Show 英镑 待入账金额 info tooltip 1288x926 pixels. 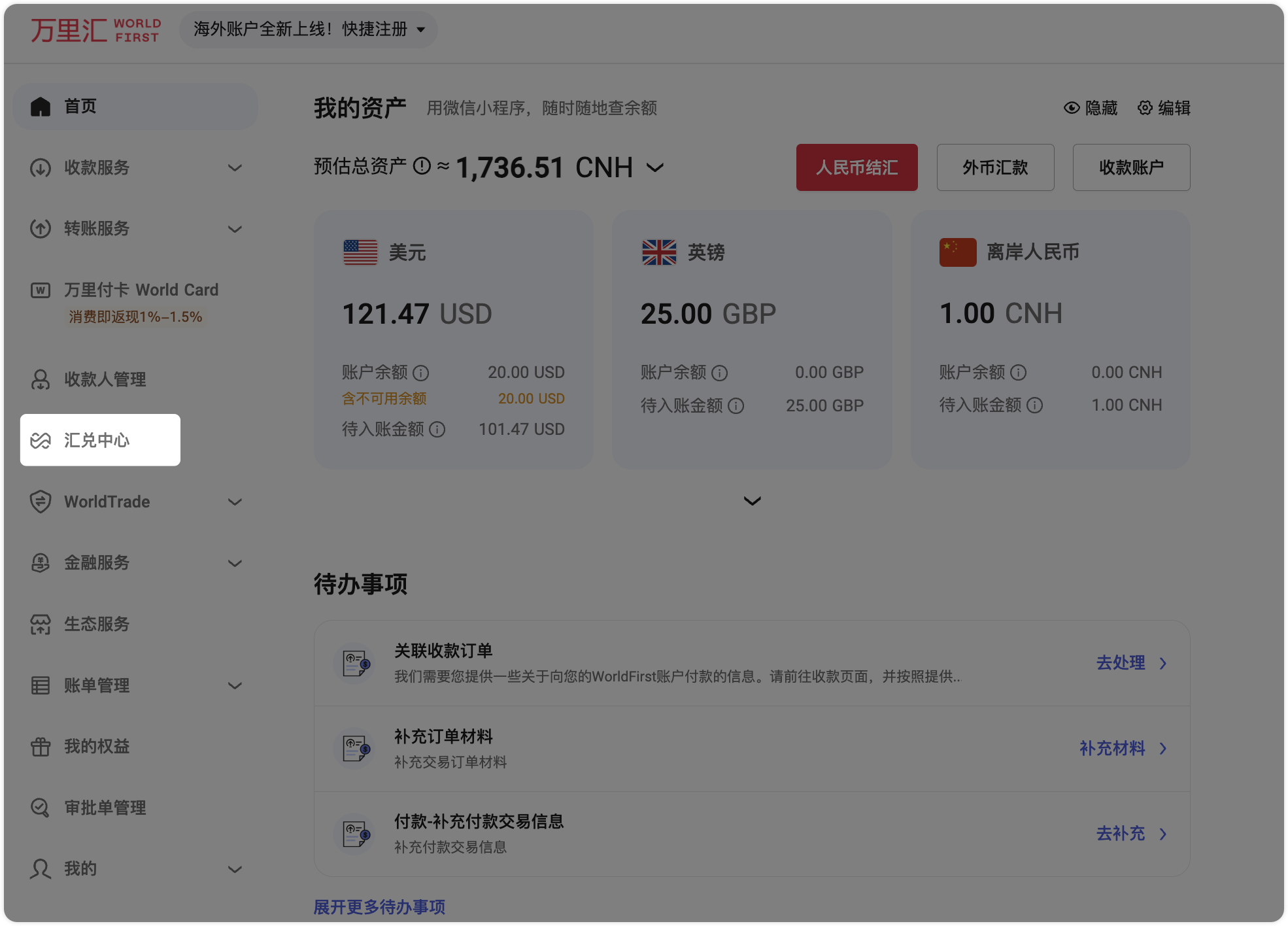point(737,406)
